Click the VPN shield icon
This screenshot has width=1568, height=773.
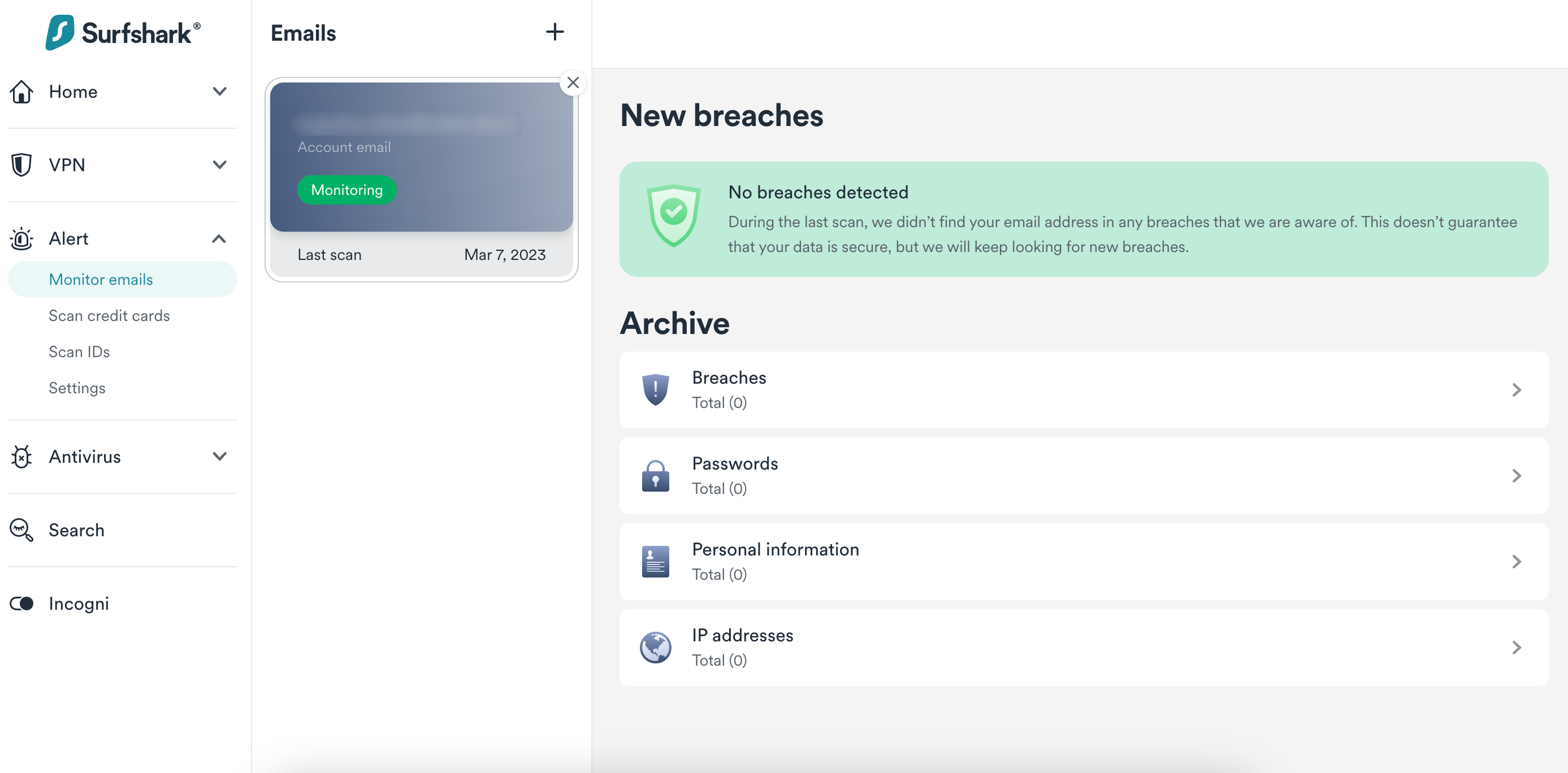pyautogui.click(x=22, y=165)
